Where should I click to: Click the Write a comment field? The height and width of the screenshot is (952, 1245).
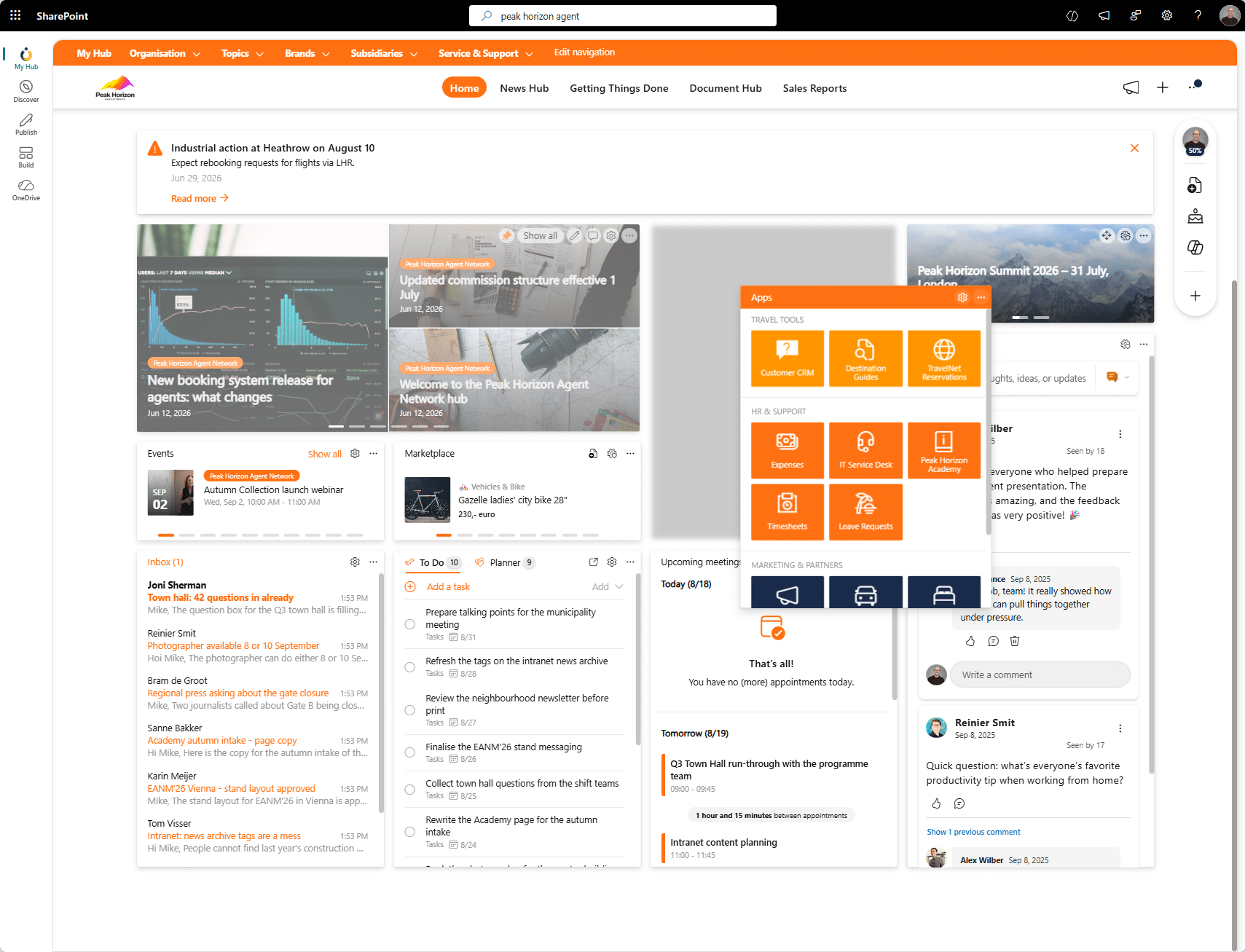pos(1040,674)
